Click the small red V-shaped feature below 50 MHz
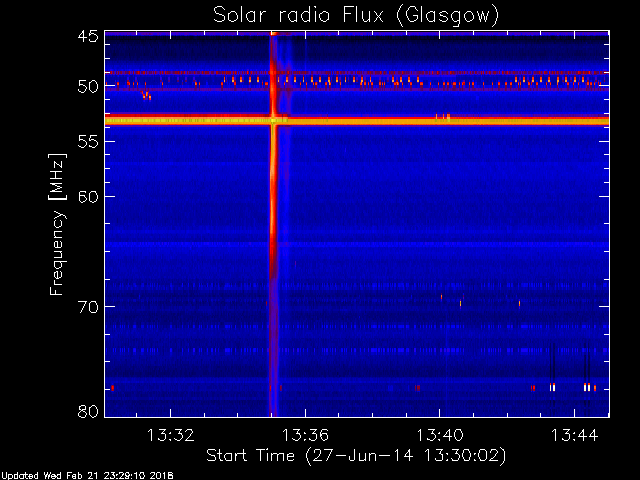 (146, 95)
